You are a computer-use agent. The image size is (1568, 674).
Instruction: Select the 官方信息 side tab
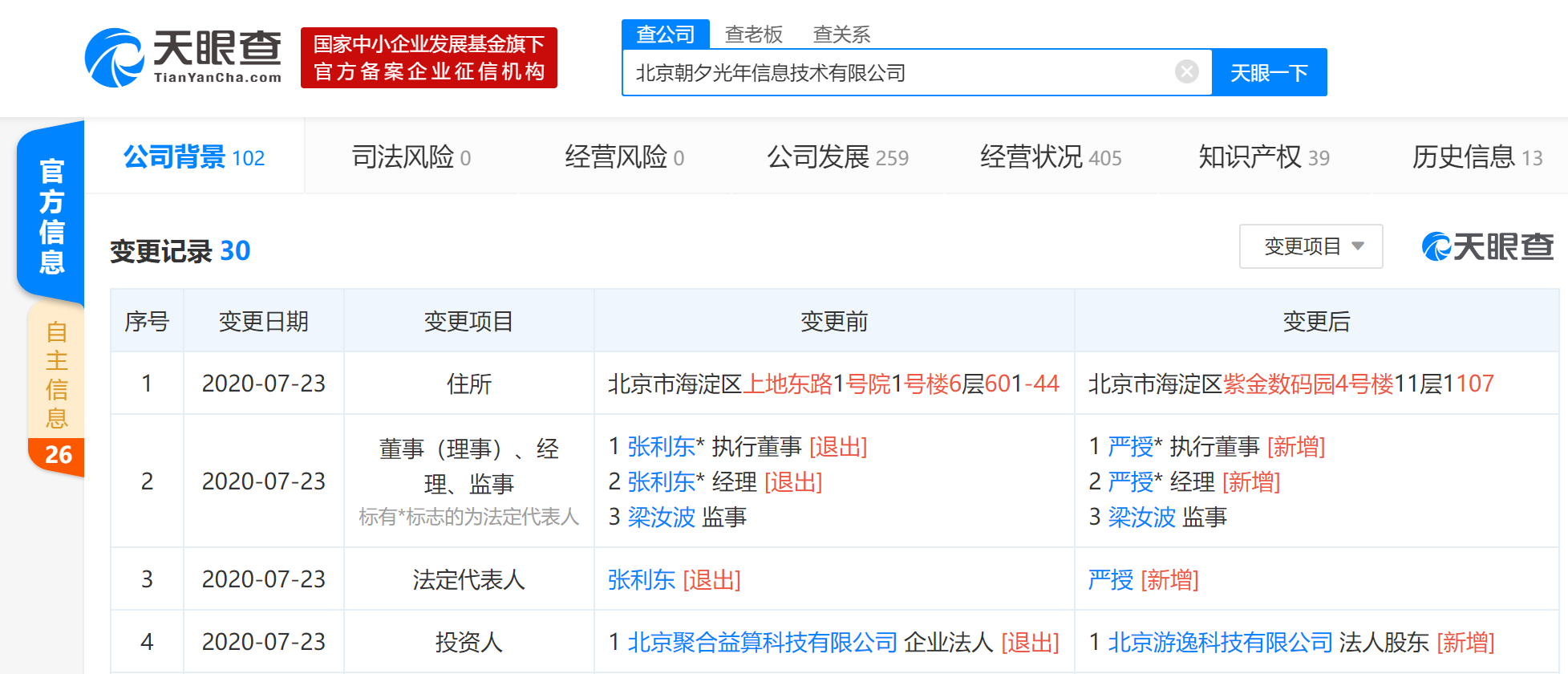pyautogui.click(x=51, y=215)
